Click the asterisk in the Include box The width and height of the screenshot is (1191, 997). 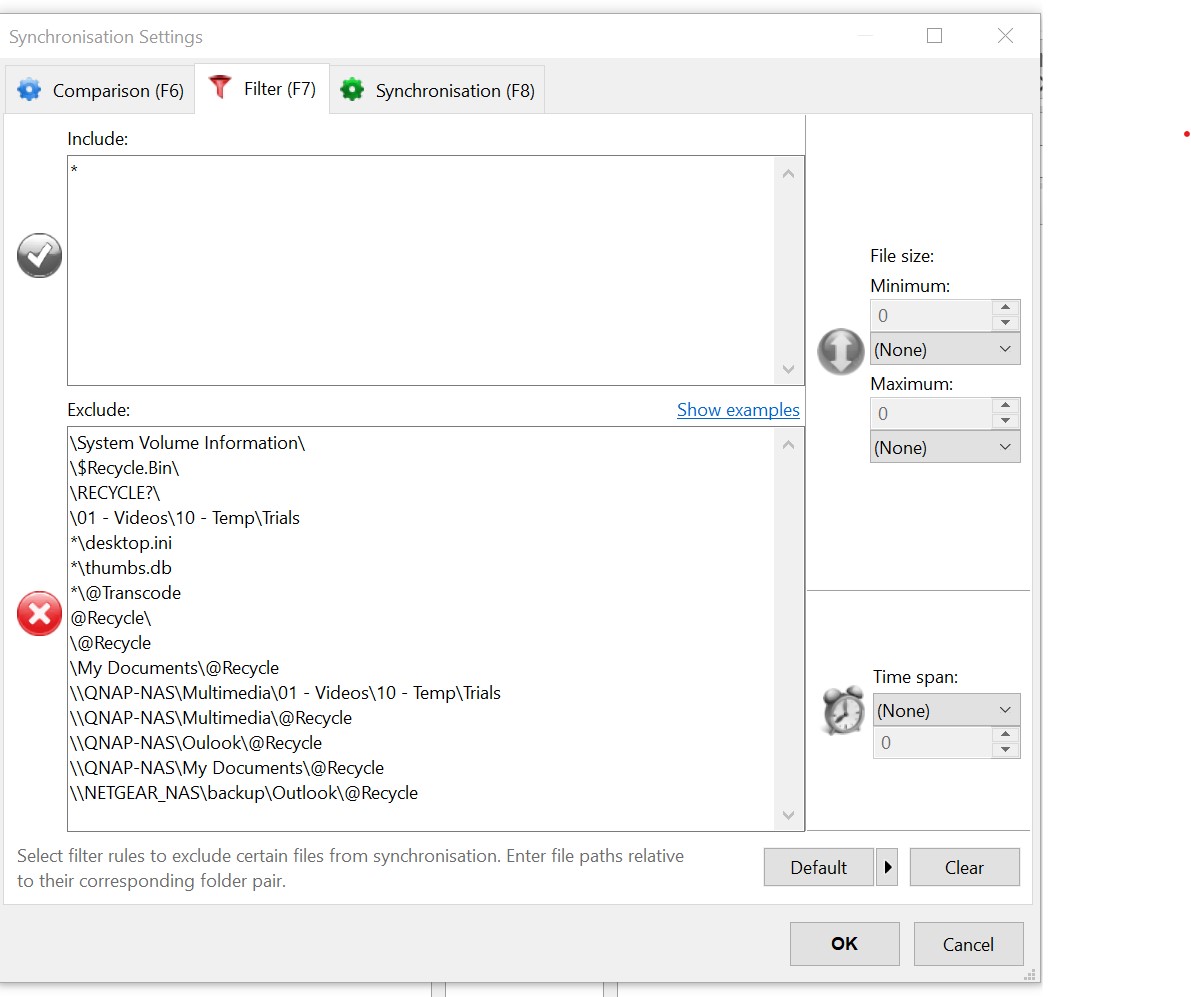(74, 169)
